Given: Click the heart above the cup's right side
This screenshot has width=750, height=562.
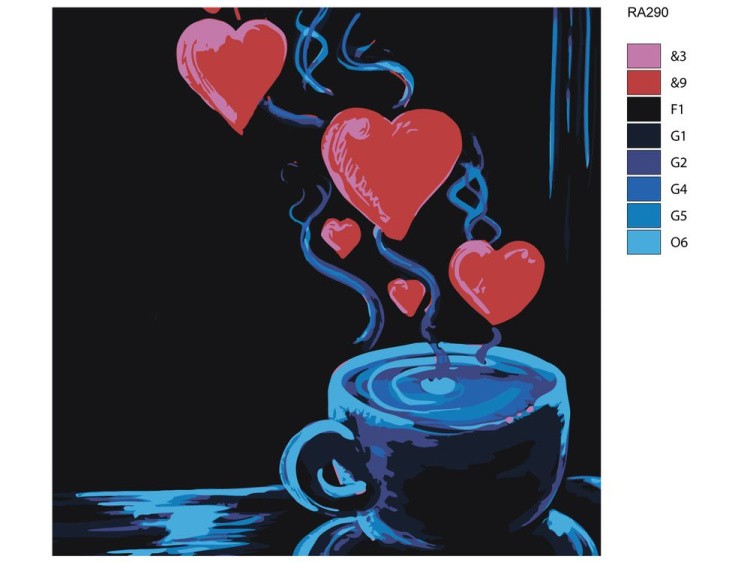Looking at the screenshot, I should point(496,282).
